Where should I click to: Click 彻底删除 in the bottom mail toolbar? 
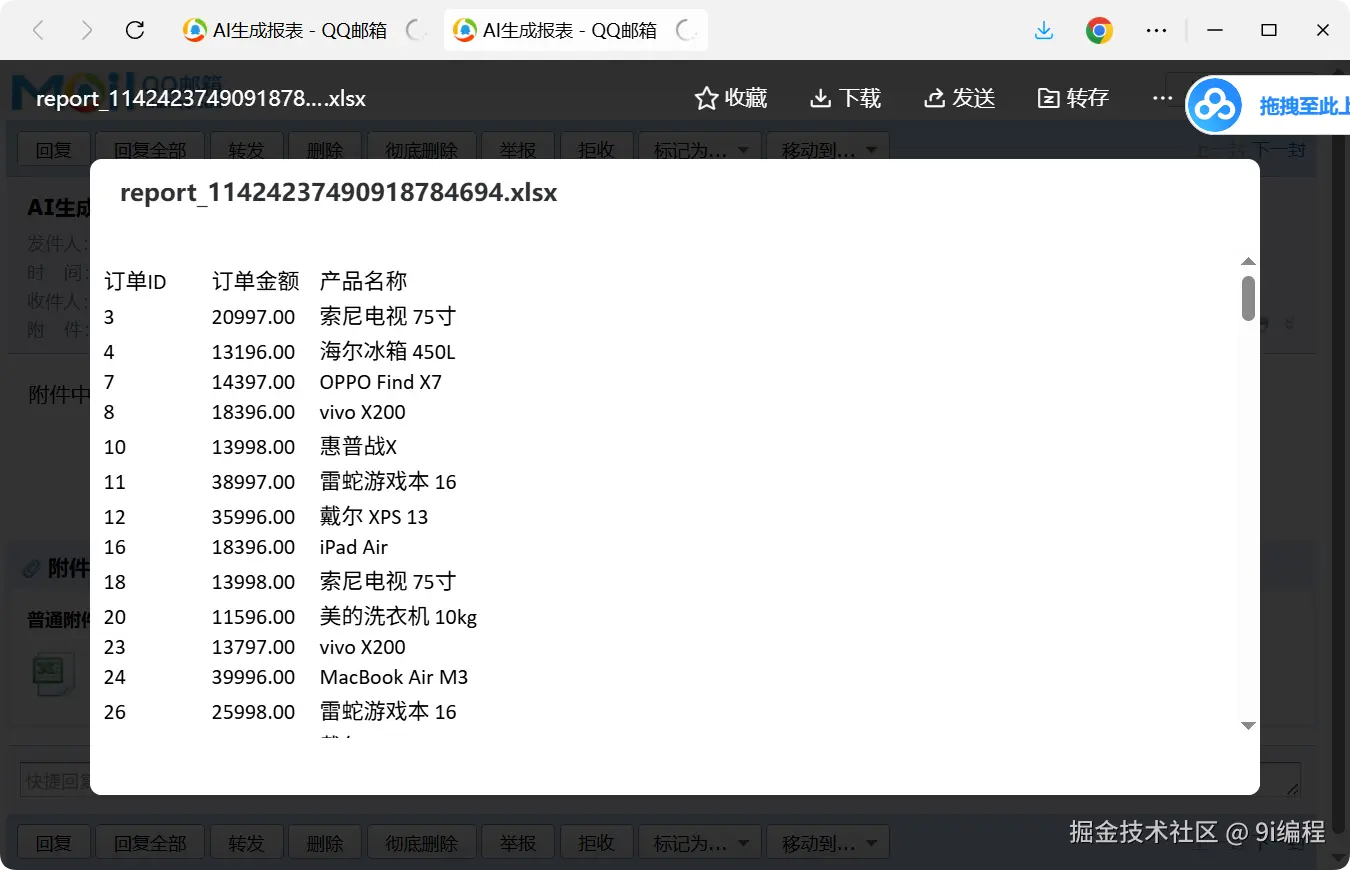[x=421, y=842]
